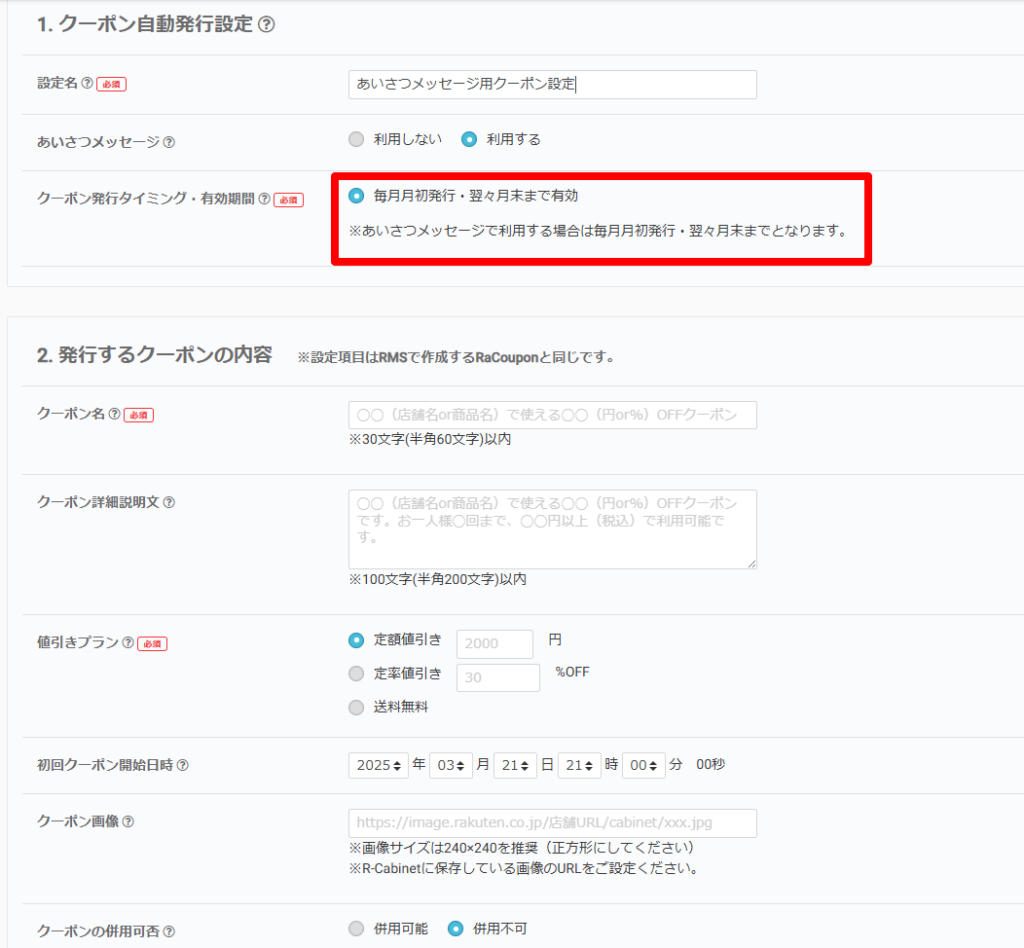Click help icon next to あいさつメッセージ
Image resolution: width=1024 pixels, height=948 pixels.
(168, 142)
